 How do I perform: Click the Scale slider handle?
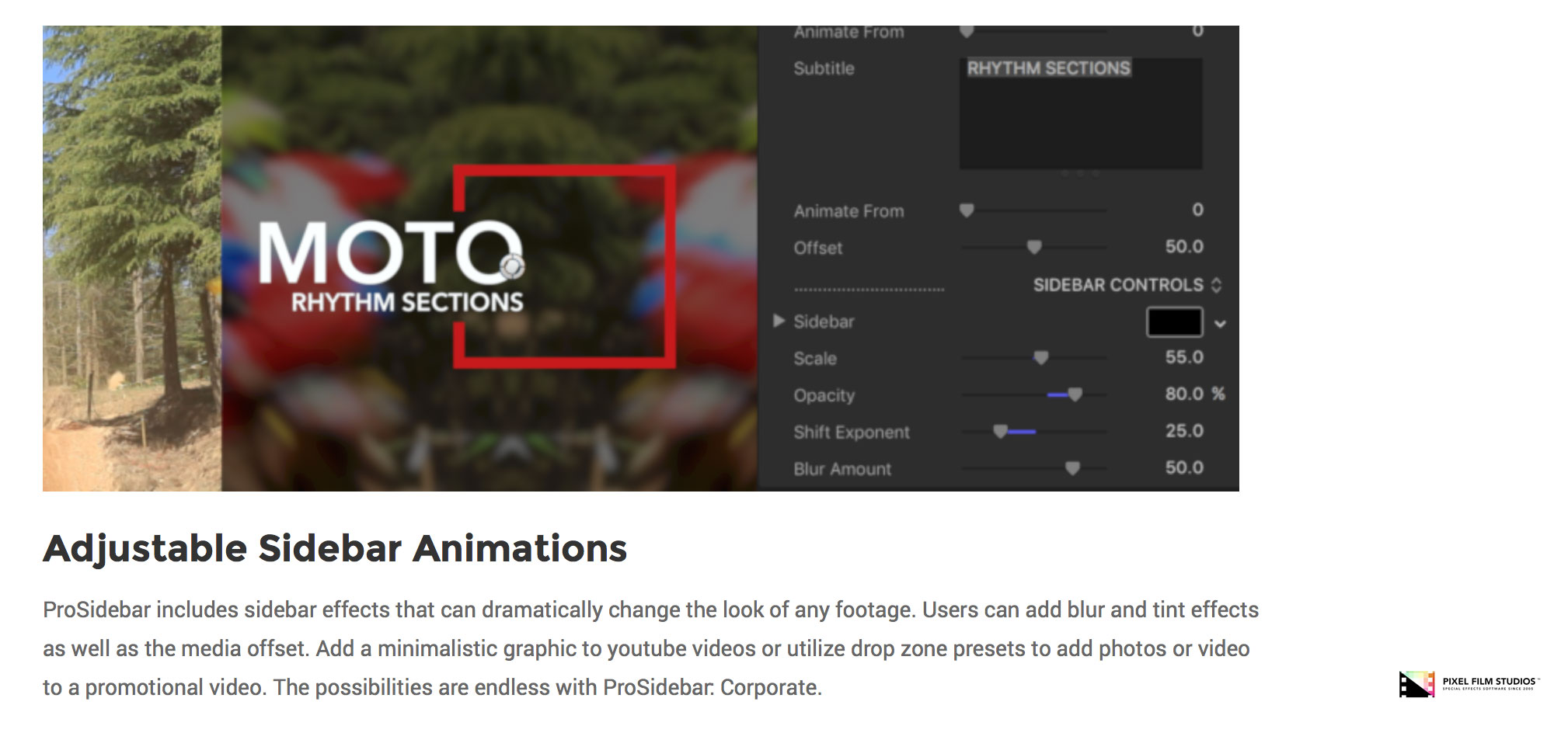click(1040, 357)
